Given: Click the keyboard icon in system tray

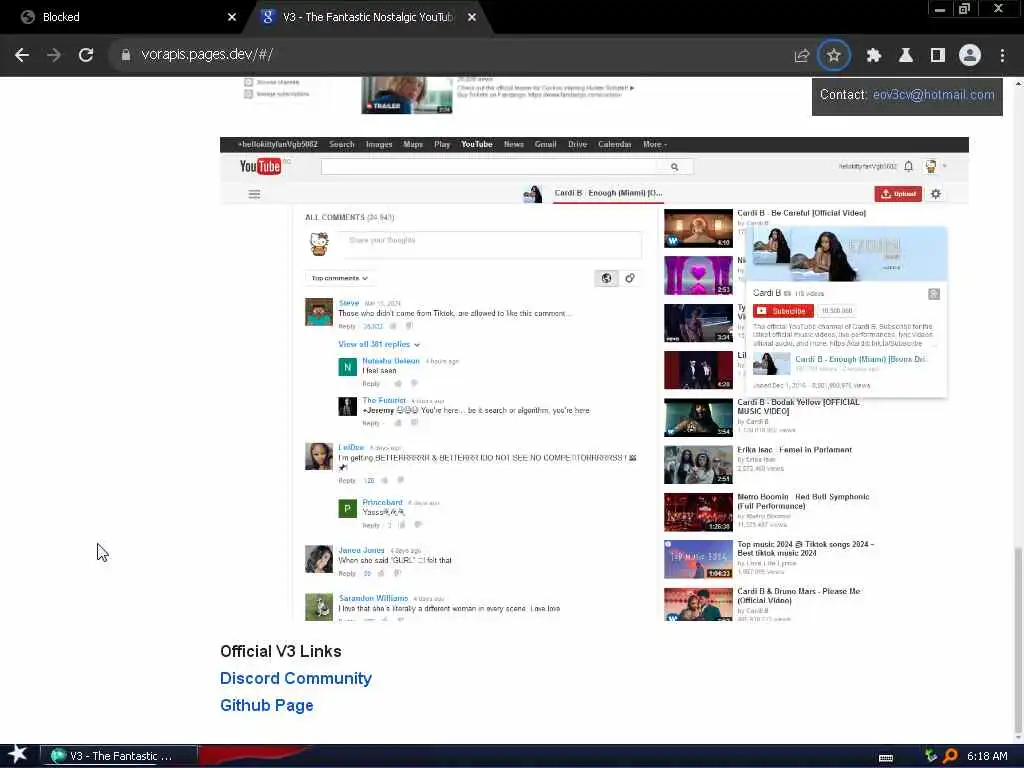Looking at the screenshot, I should (x=886, y=758).
